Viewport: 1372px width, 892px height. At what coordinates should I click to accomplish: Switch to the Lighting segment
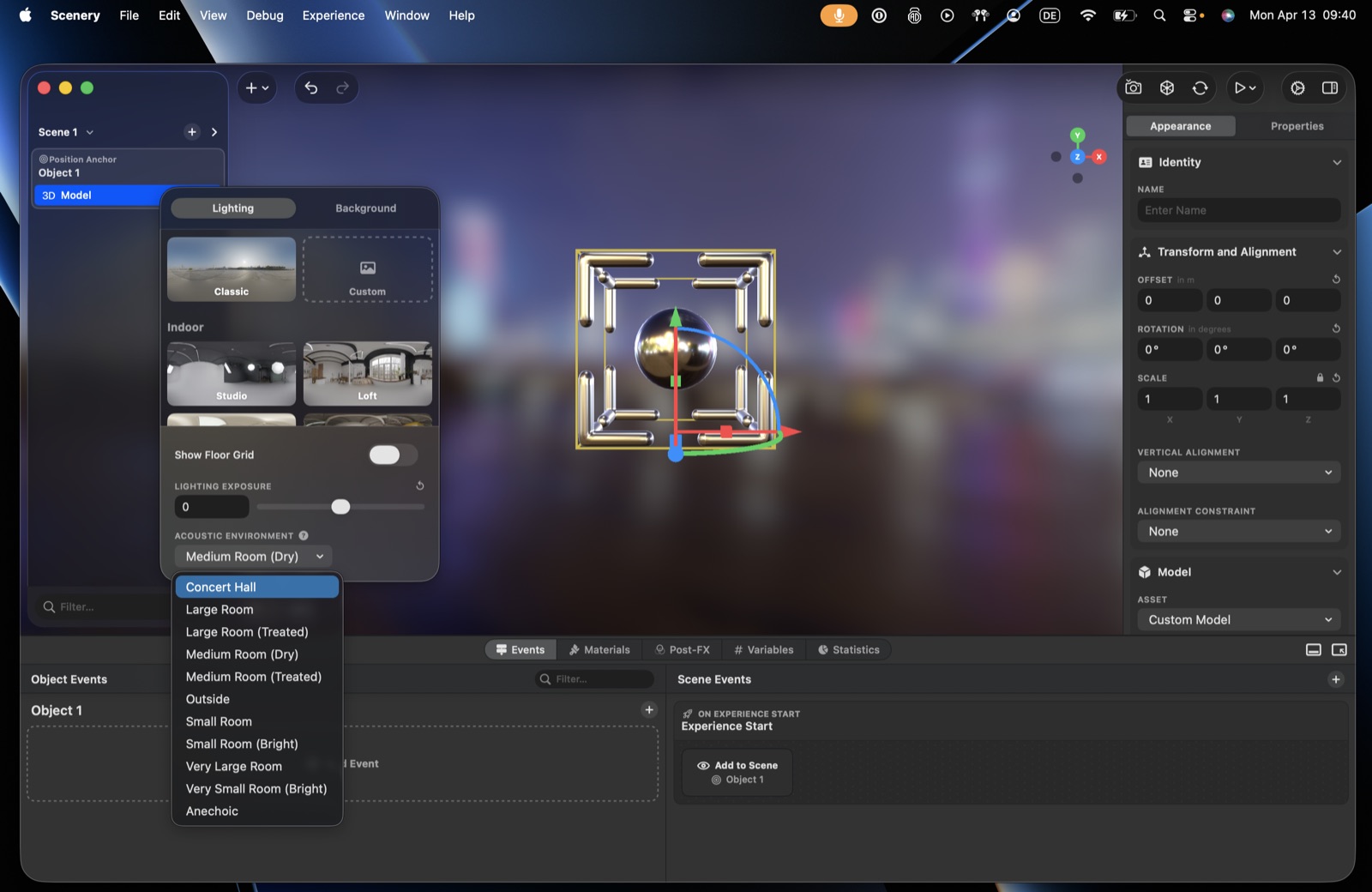click(x=233, y=208)
